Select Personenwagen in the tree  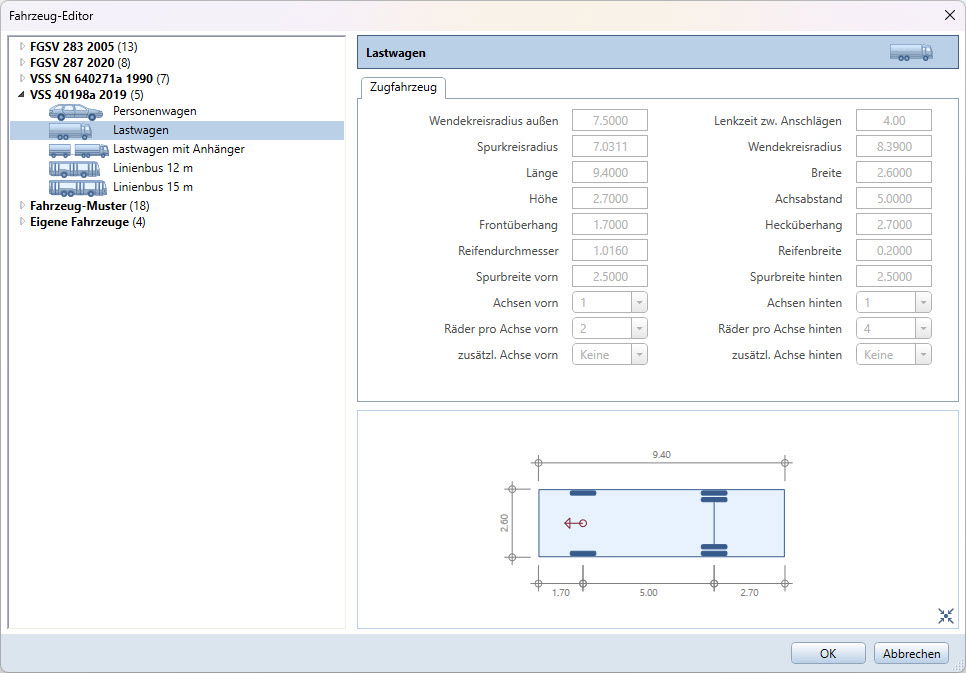(x=155, y=112)
